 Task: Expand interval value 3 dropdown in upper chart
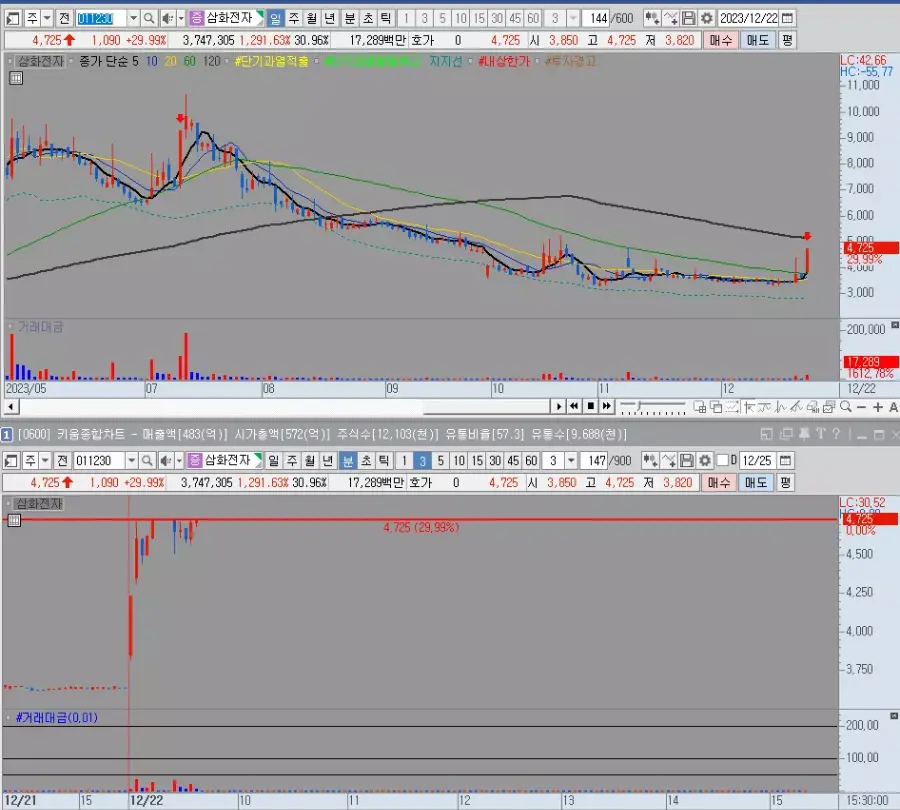(x=573, y=18)
